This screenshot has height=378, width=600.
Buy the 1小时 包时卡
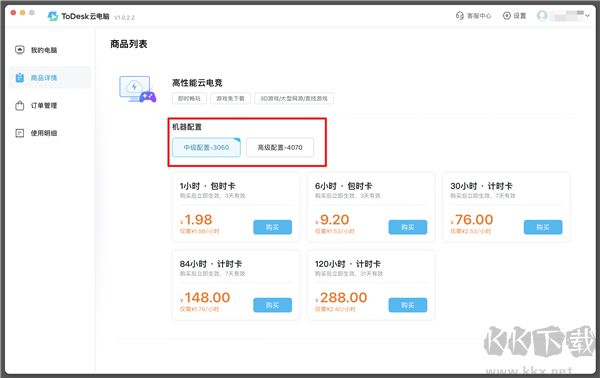click(x=272, y=227)
